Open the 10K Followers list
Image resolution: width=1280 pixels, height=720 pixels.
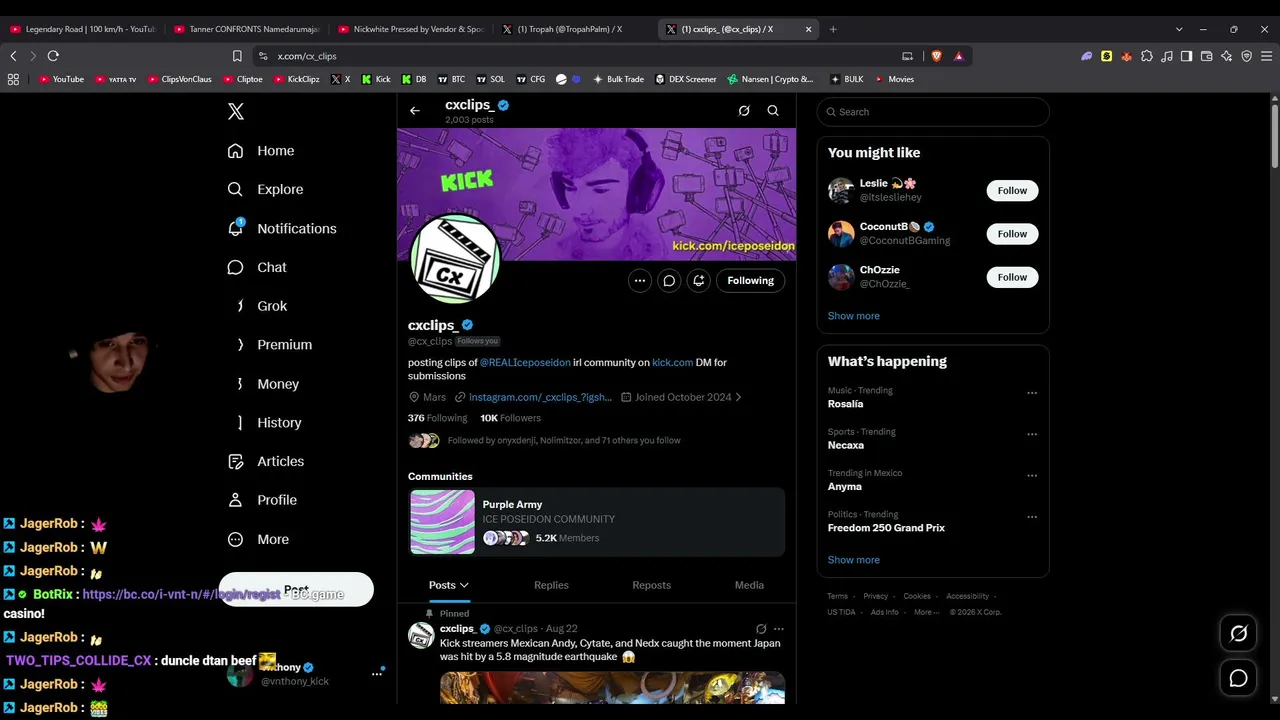(510, 418)
